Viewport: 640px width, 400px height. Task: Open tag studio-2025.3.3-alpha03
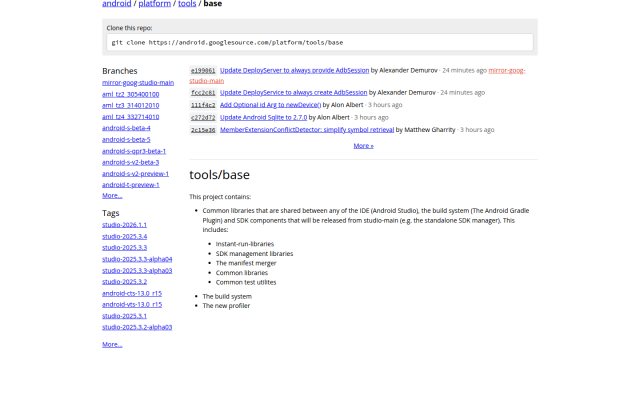(x=137, y=271)
